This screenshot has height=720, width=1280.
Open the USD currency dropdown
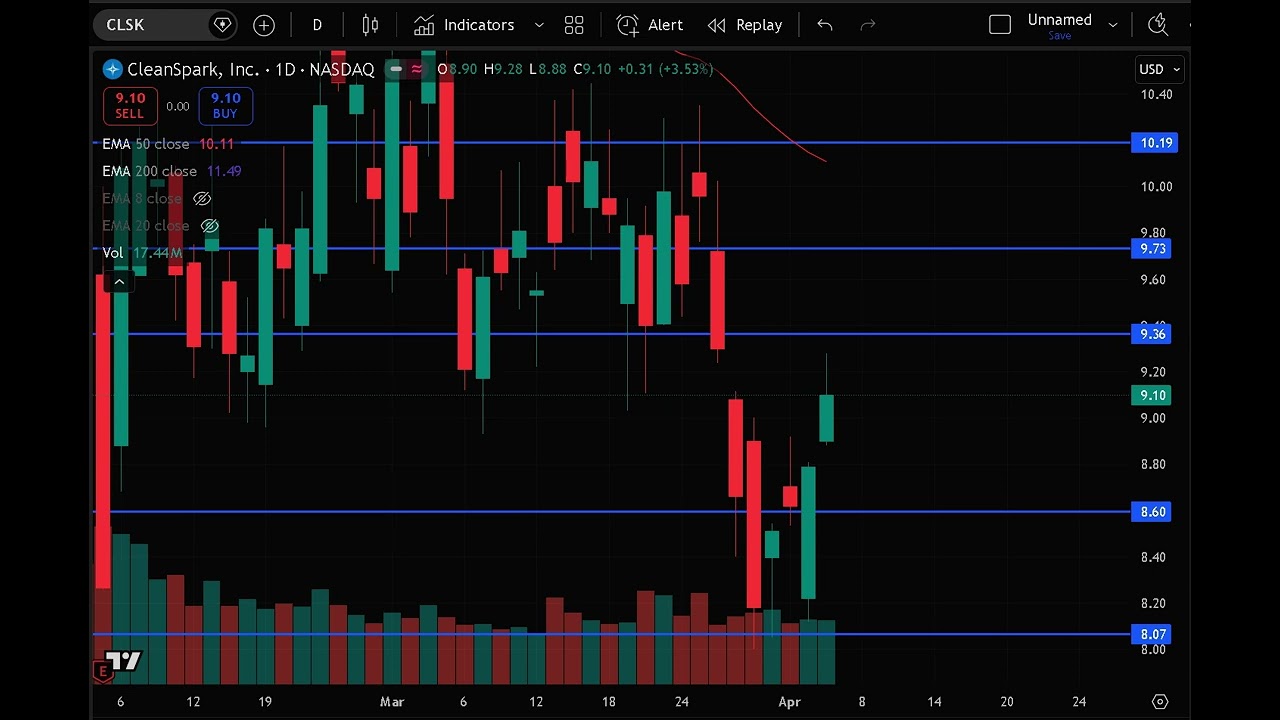click(x=1160, y=69)
